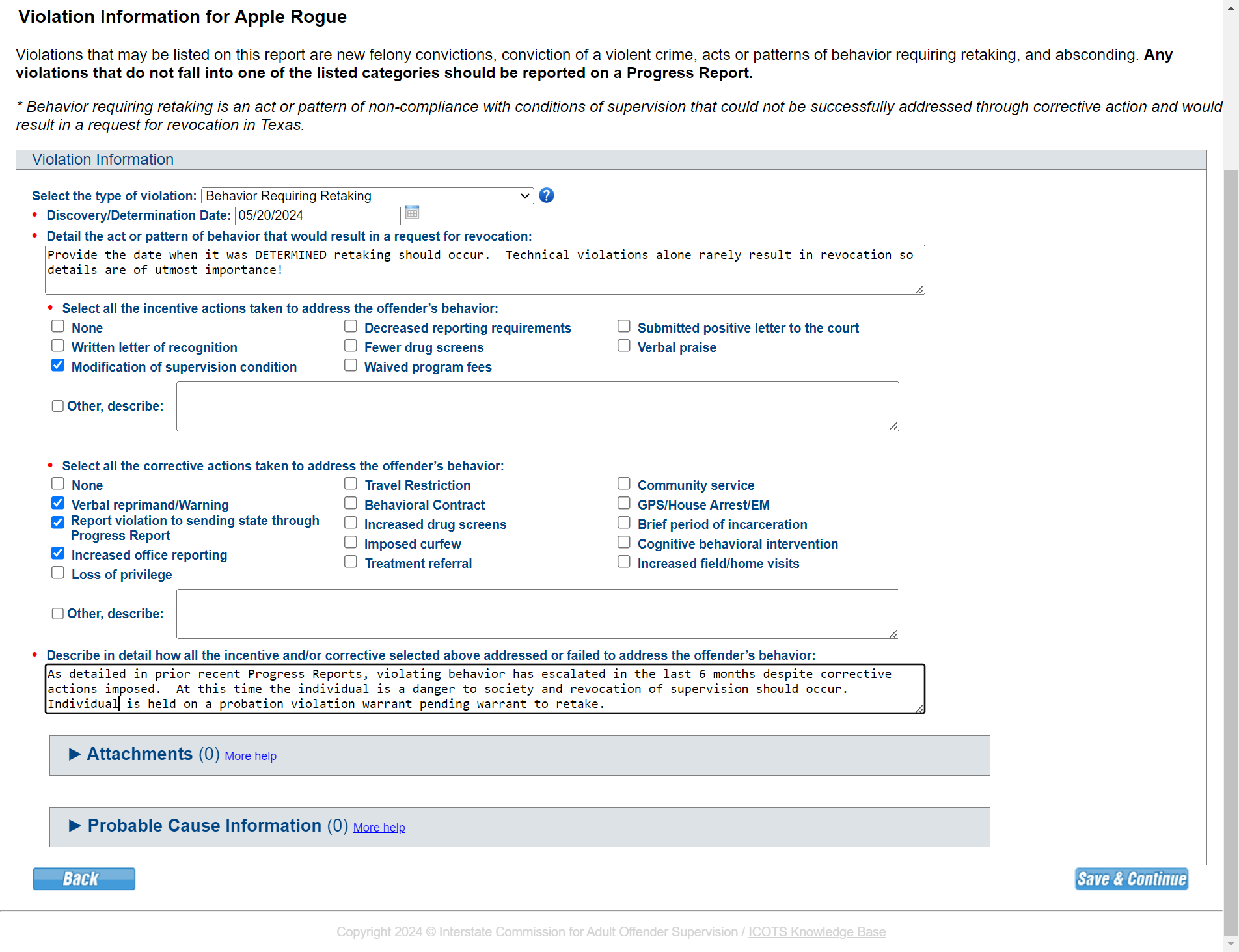
Task: Open More help link beside Attachments
Action: tap(251, 756)
